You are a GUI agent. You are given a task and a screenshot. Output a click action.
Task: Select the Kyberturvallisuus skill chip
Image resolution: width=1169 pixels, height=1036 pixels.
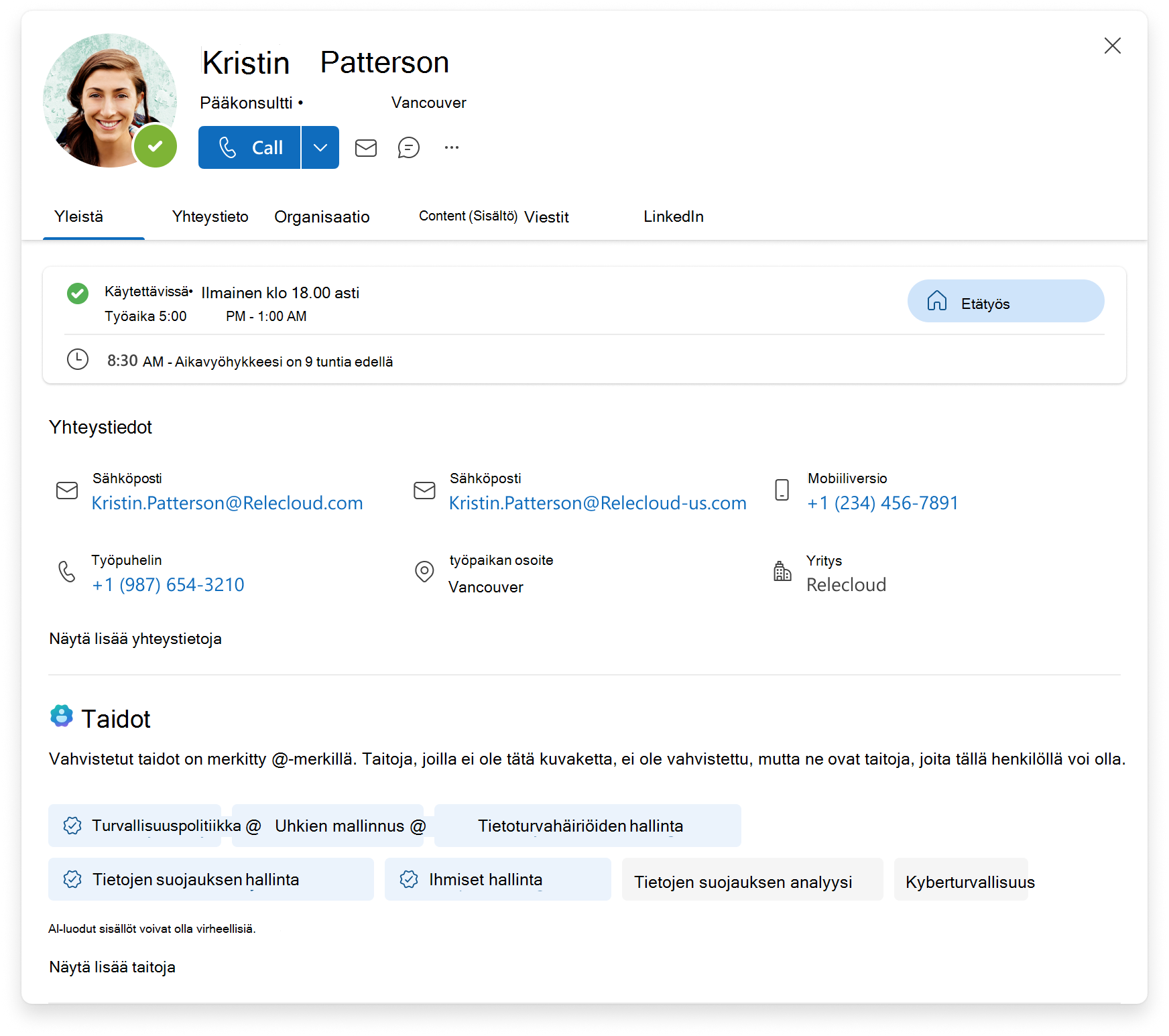[x=961, y=879]
